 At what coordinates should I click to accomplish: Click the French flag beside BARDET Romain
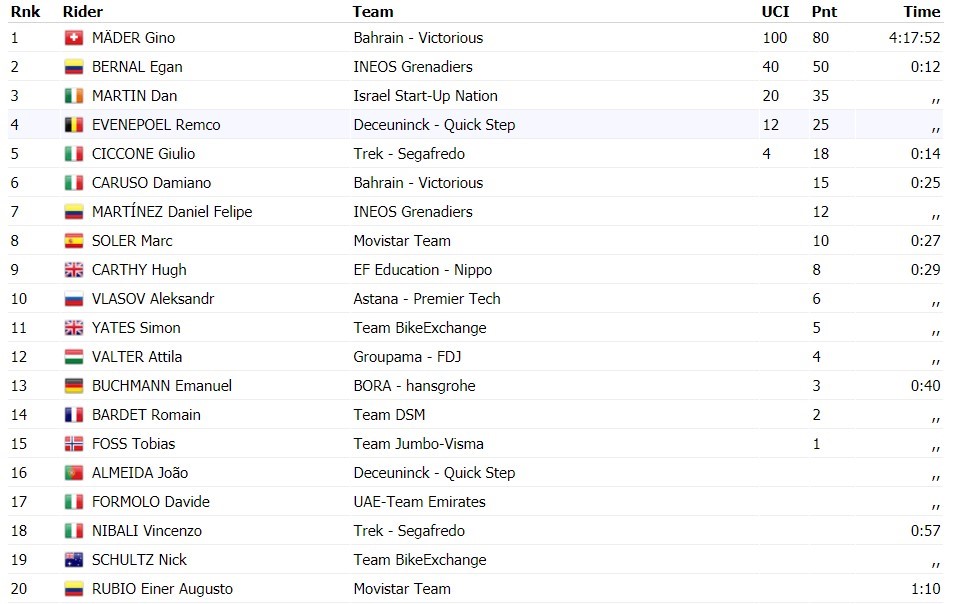(x=74, y=415)
